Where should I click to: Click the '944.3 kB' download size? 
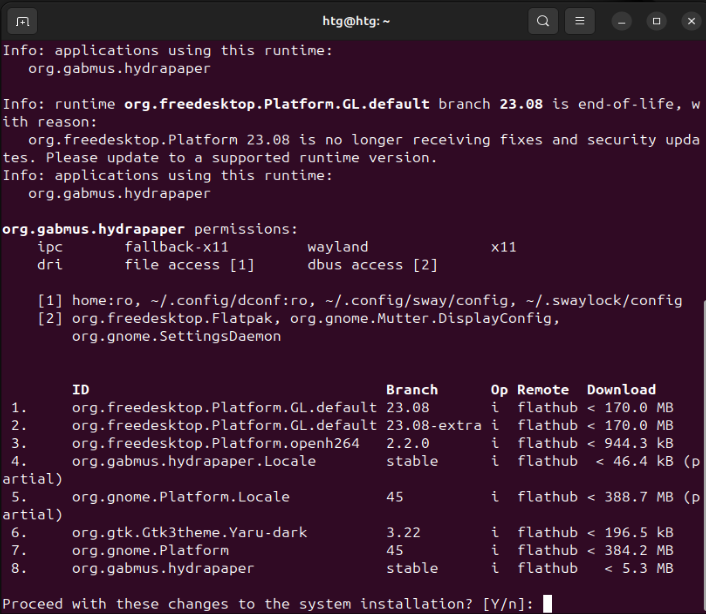tap(639, 443)
